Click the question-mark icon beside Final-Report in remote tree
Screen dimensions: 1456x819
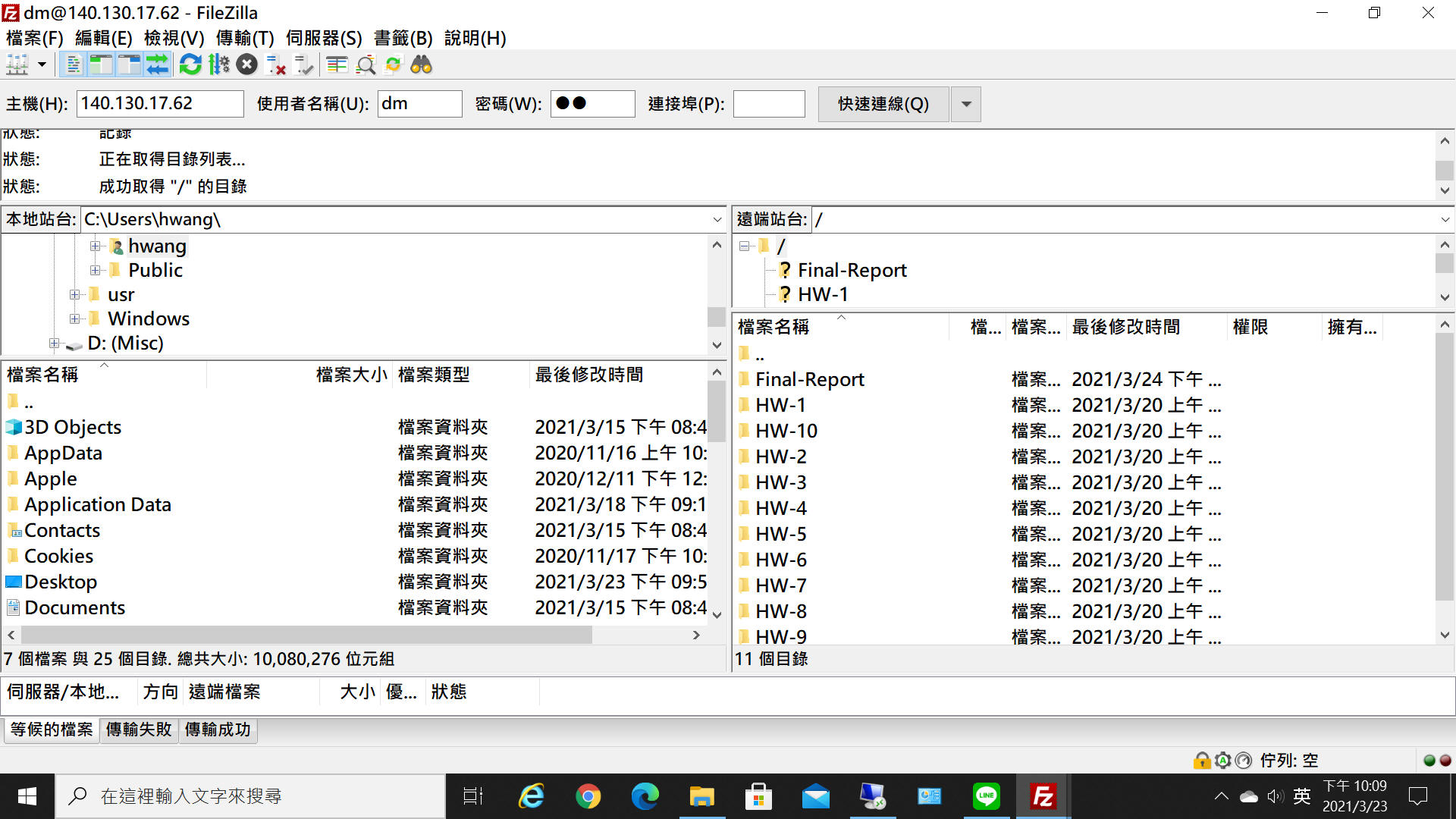click(785, 270)
